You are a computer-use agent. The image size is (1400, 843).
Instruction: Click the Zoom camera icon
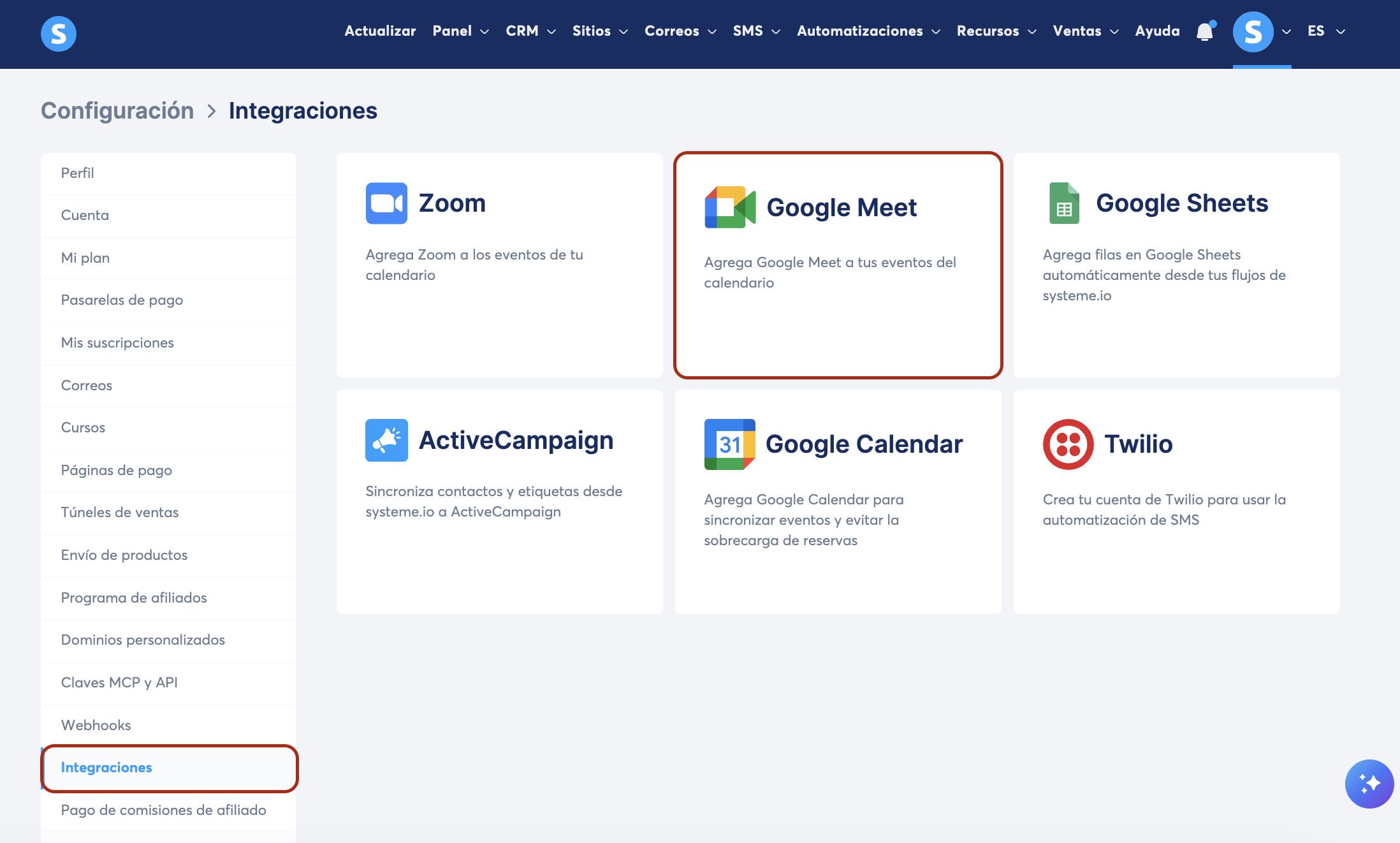point(386,203)
